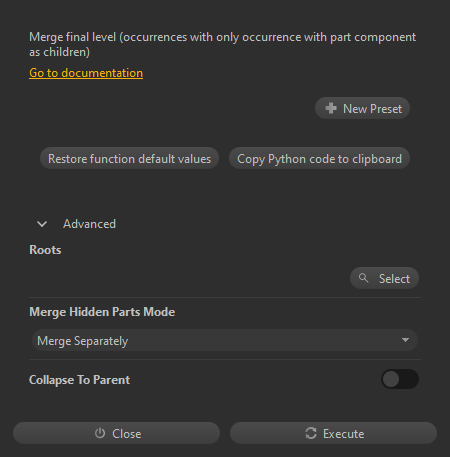The height and width of the screenshot is (457, 450).
Task: Click the plus icon on New Preset
Action: tap(331, 108)
